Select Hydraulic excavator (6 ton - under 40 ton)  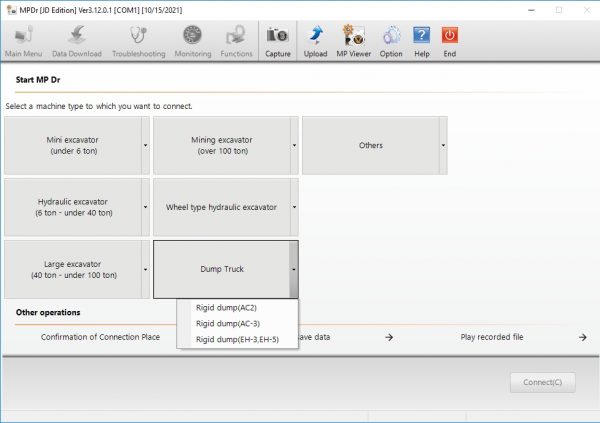(73, 207)
